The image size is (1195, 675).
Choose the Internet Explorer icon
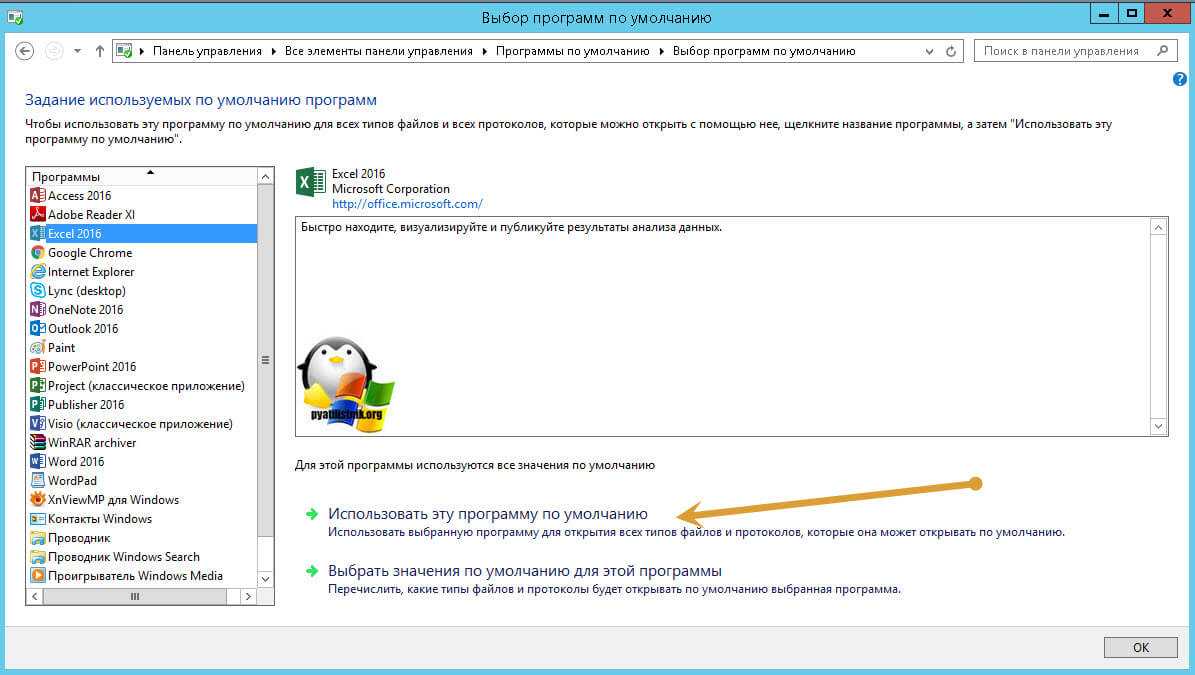(38, 272)
